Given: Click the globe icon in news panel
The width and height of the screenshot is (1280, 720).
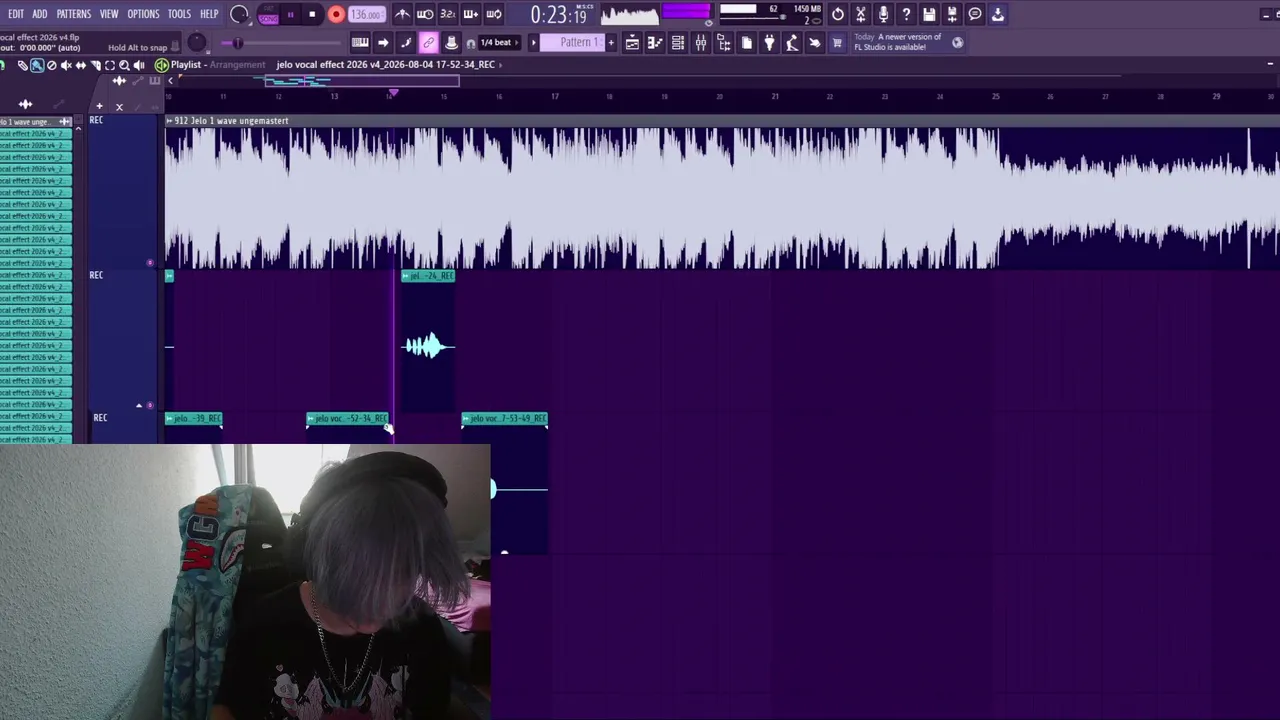Looking at the screenshot, I should (x=957, y=42).
